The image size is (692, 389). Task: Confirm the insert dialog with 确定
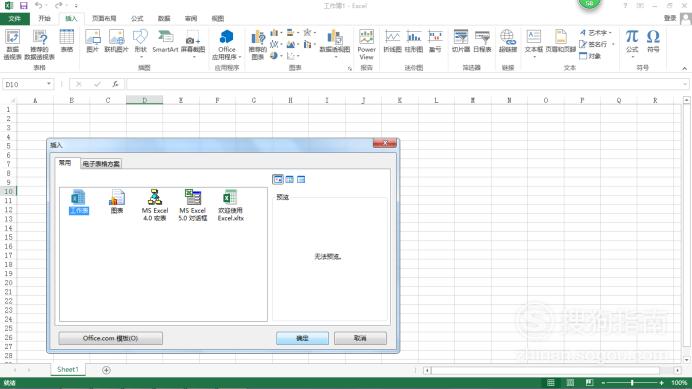point(302,338)
